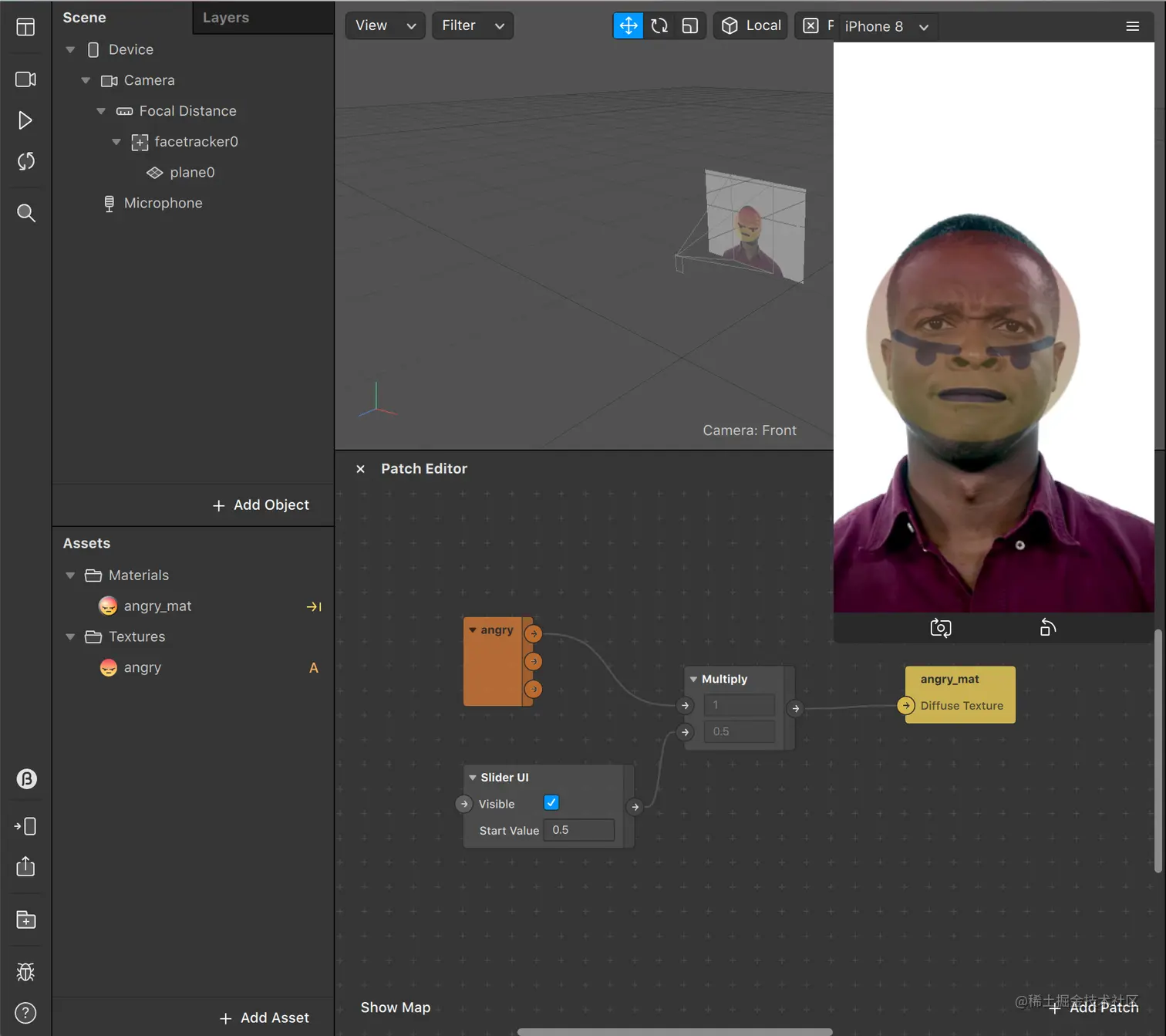Collapse the angry texture patch

click(x=473, y=630)
